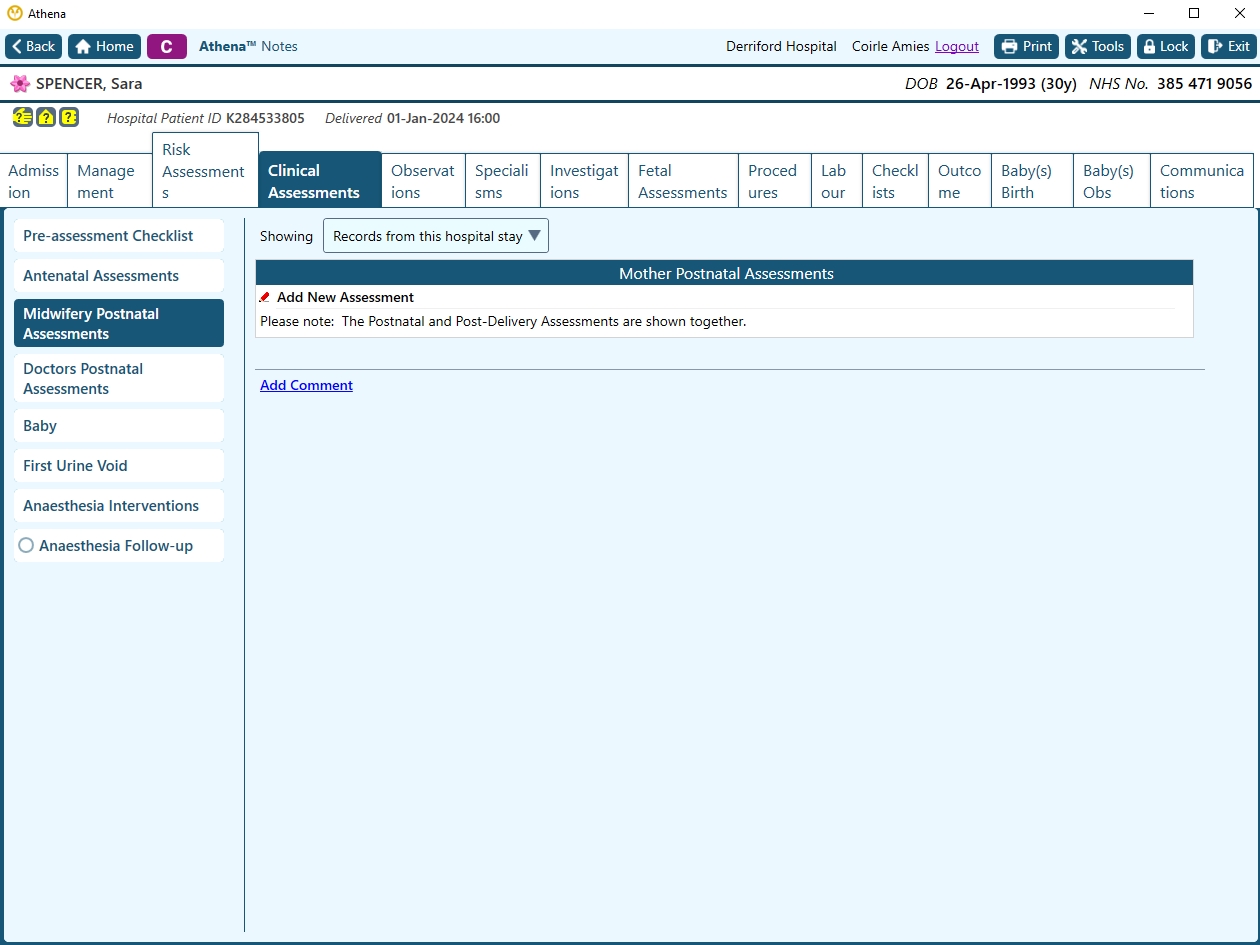Select First Urine Void in the sidebar
Screen dimensions: 1260x945
(119, 466)
